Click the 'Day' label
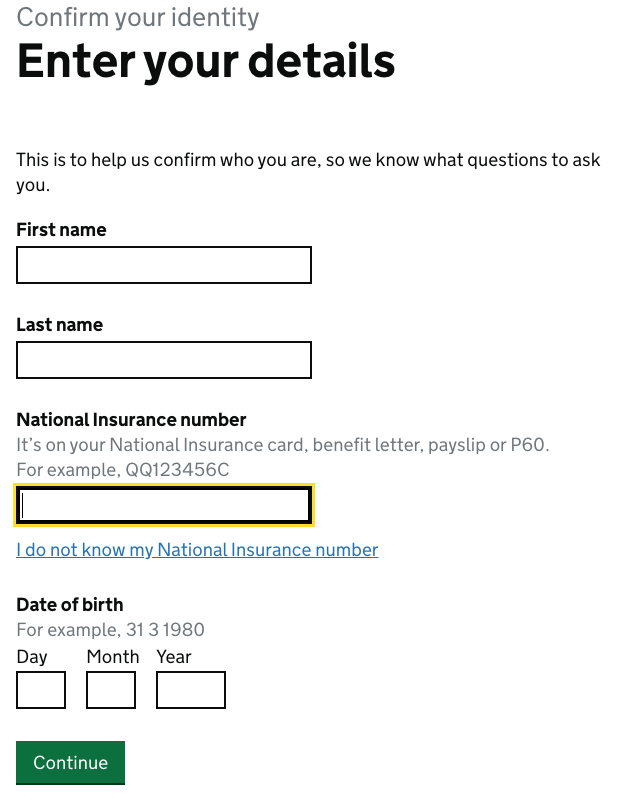Screen dimensions: 641x804 click(32, 657)
